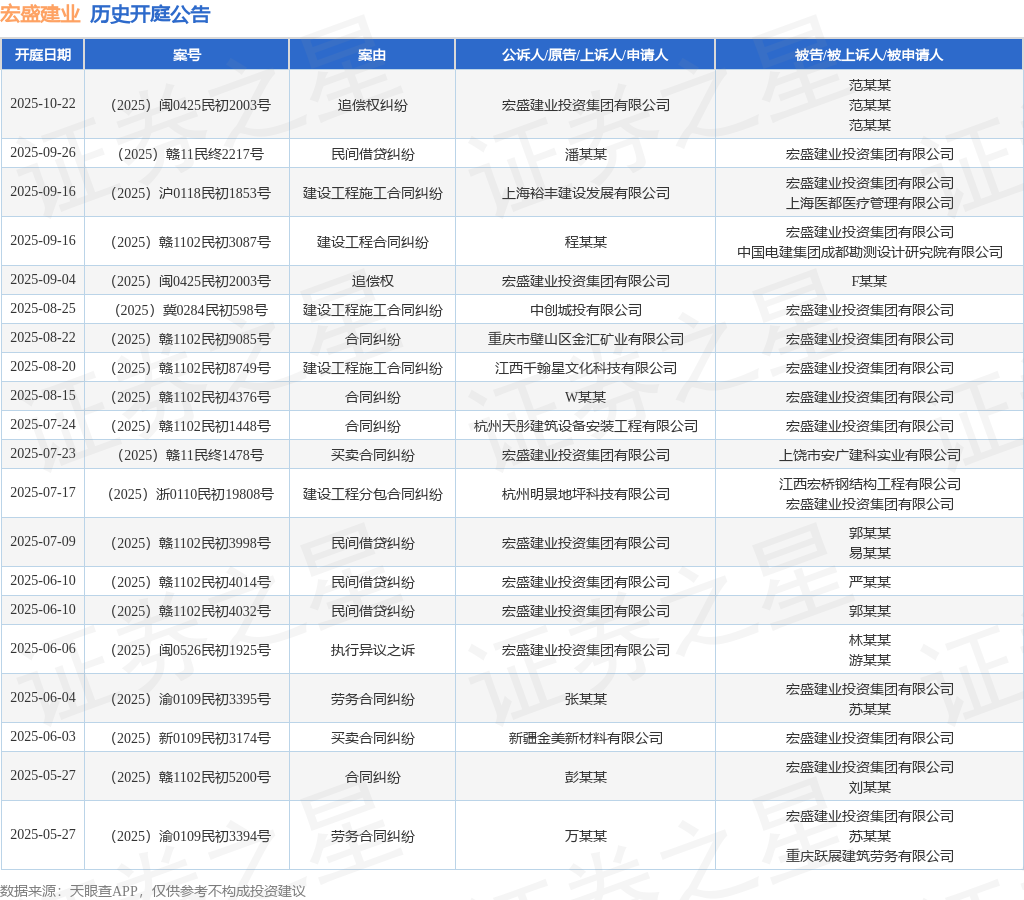
Task: Click plaintiff W某某
Action: click(x=586, y=397)
